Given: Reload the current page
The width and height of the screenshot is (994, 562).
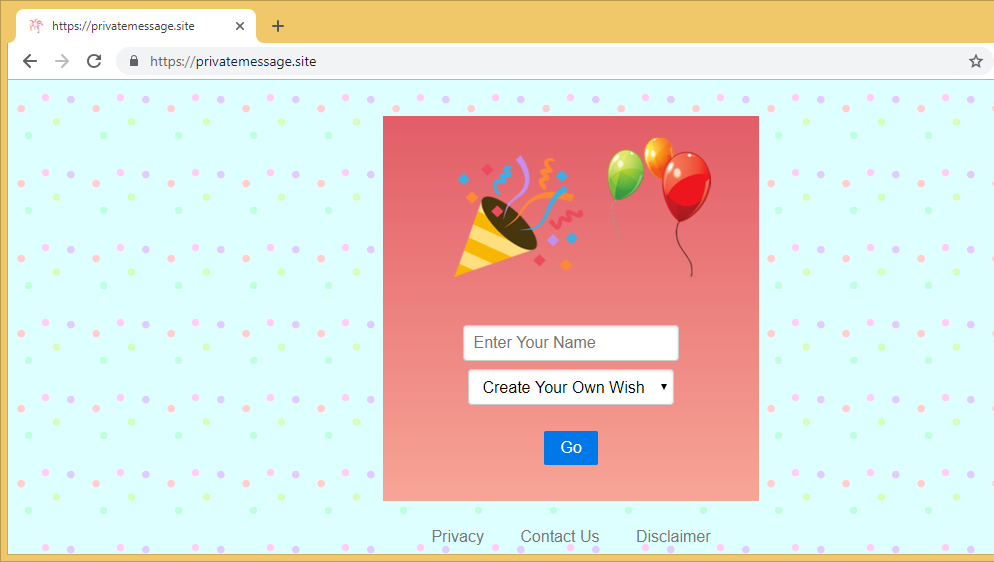Looking at the screenshot, I should (94, 61).
